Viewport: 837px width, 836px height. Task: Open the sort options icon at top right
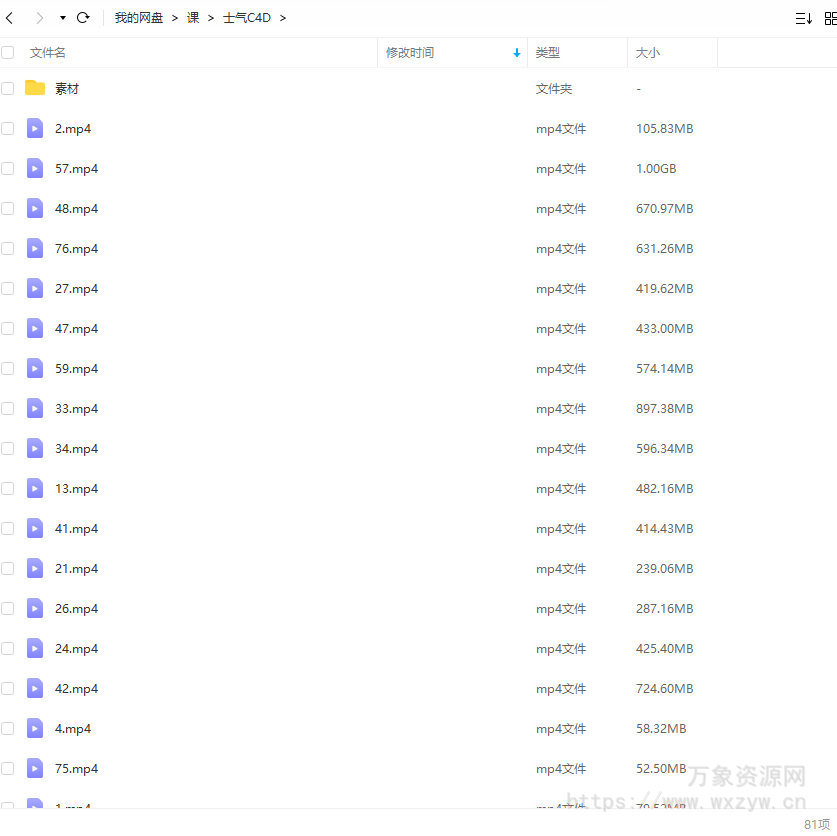[803, 18]
